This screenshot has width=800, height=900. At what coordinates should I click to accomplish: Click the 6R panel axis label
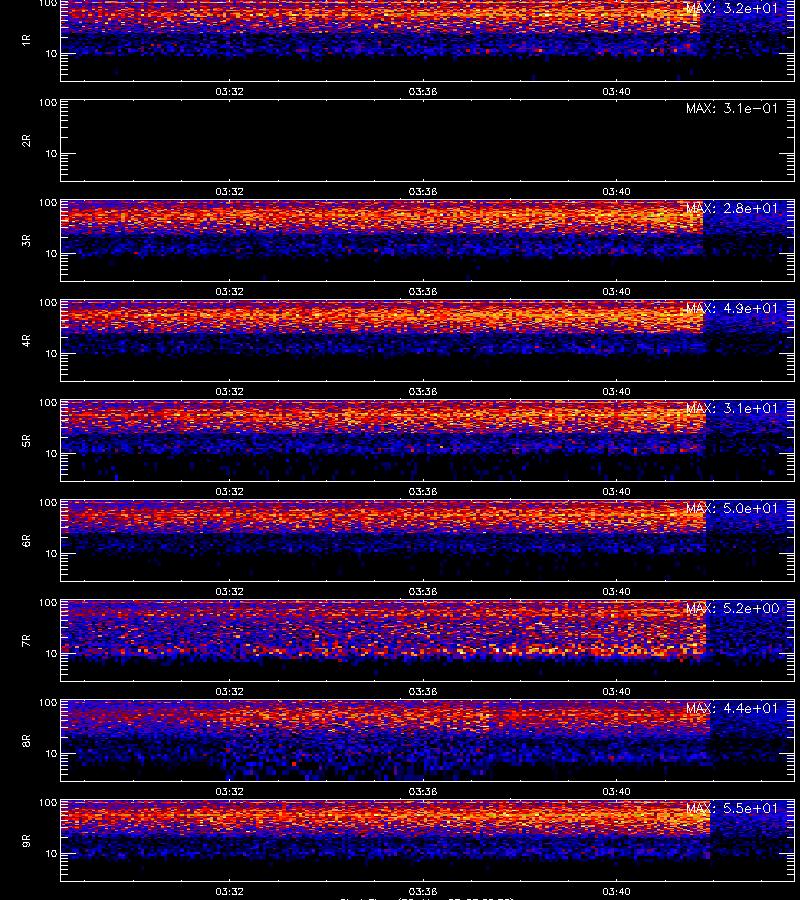tap(26, 540)
